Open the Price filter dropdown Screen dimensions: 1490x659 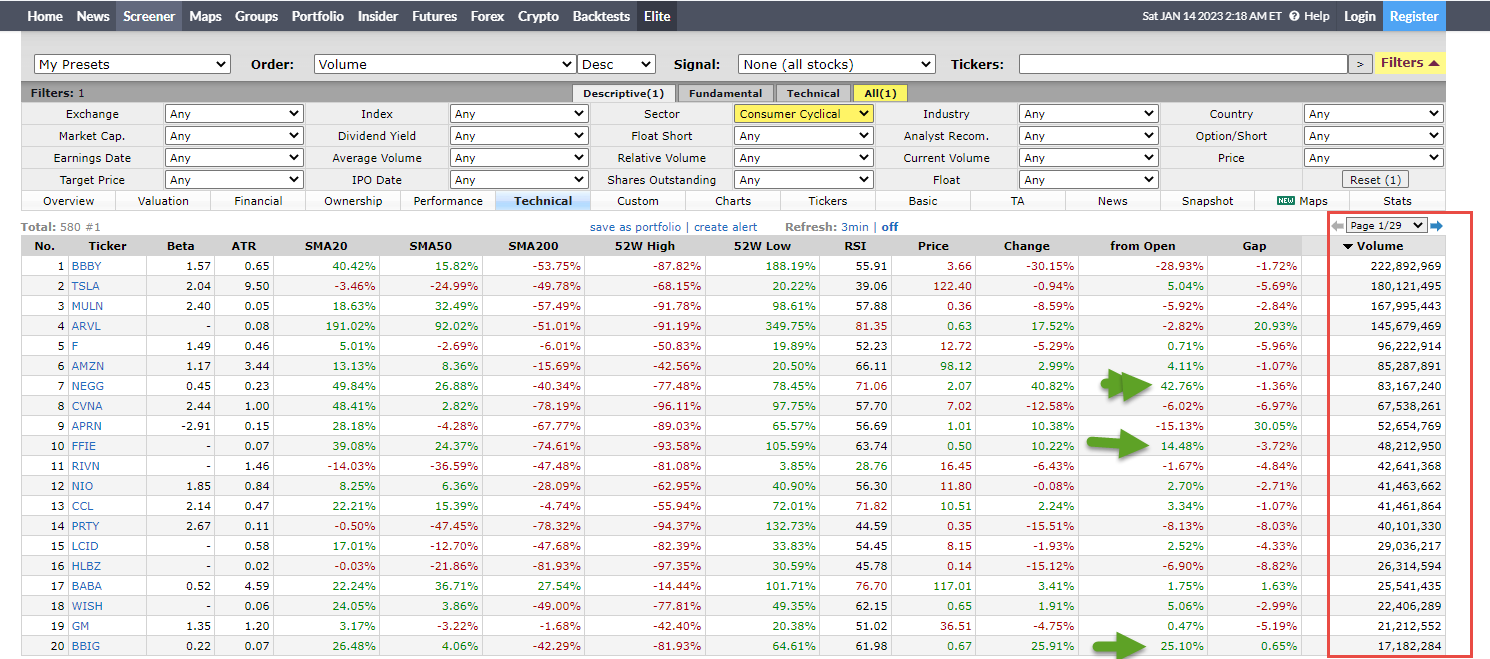point(1374,158)
